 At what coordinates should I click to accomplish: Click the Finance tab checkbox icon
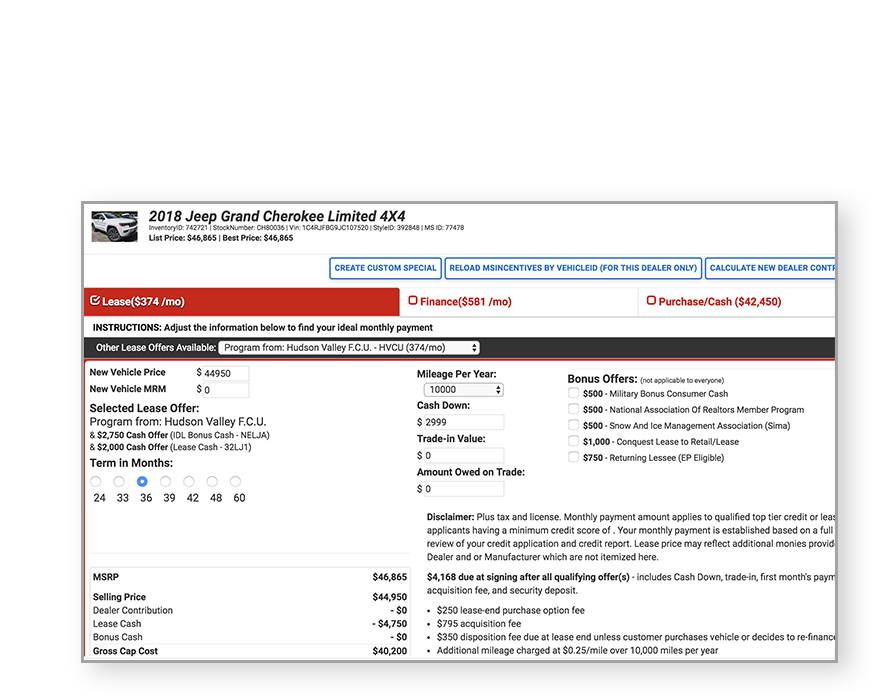click(413, 301)
